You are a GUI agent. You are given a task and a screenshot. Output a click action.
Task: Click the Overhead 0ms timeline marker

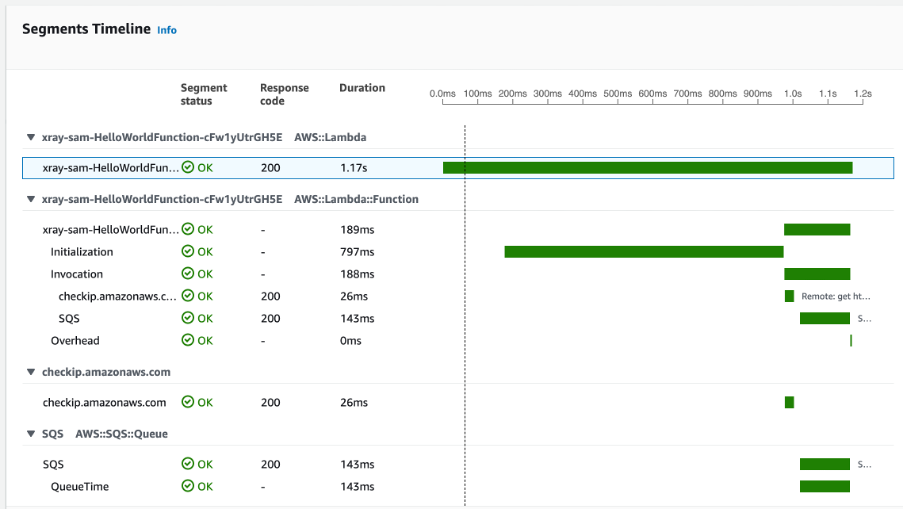point(851,341)
